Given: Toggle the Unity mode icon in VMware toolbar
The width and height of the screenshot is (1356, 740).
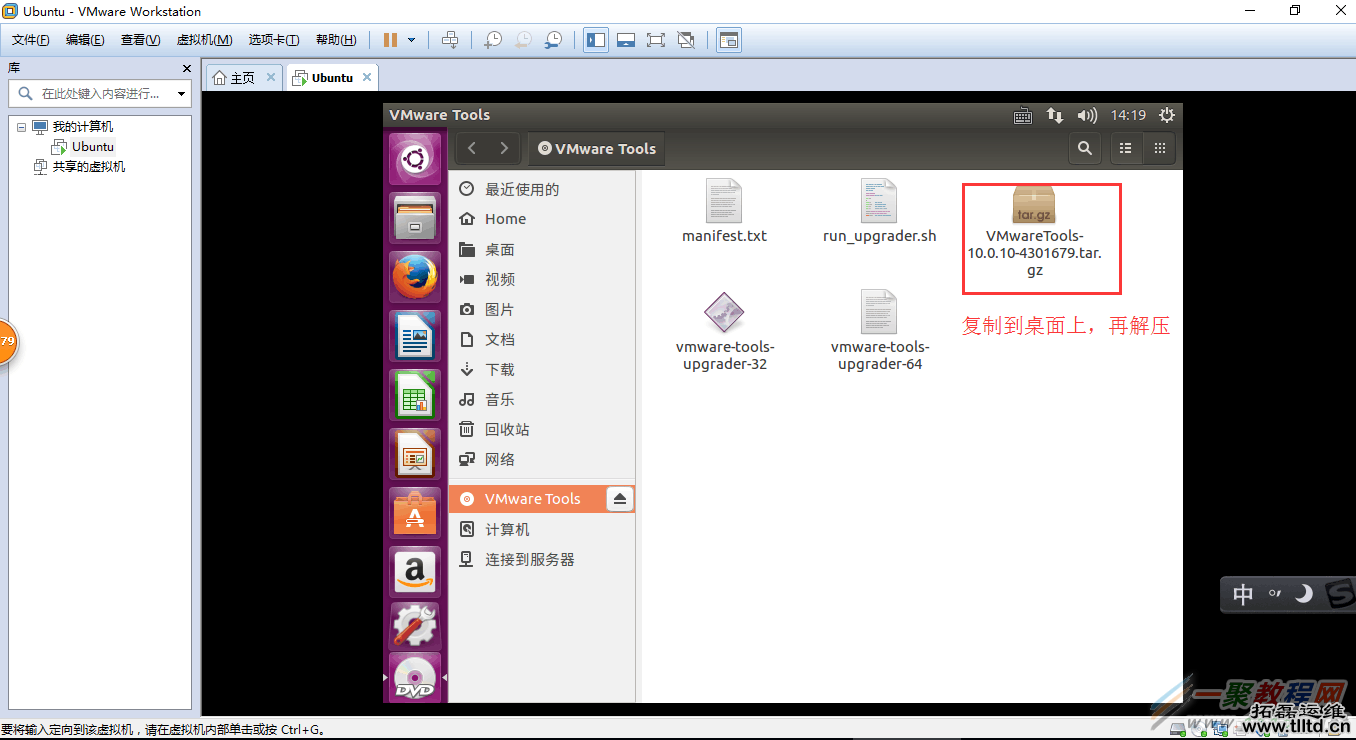Looking at the screenshot, I should pyautogui.click(x=686, y=40).
